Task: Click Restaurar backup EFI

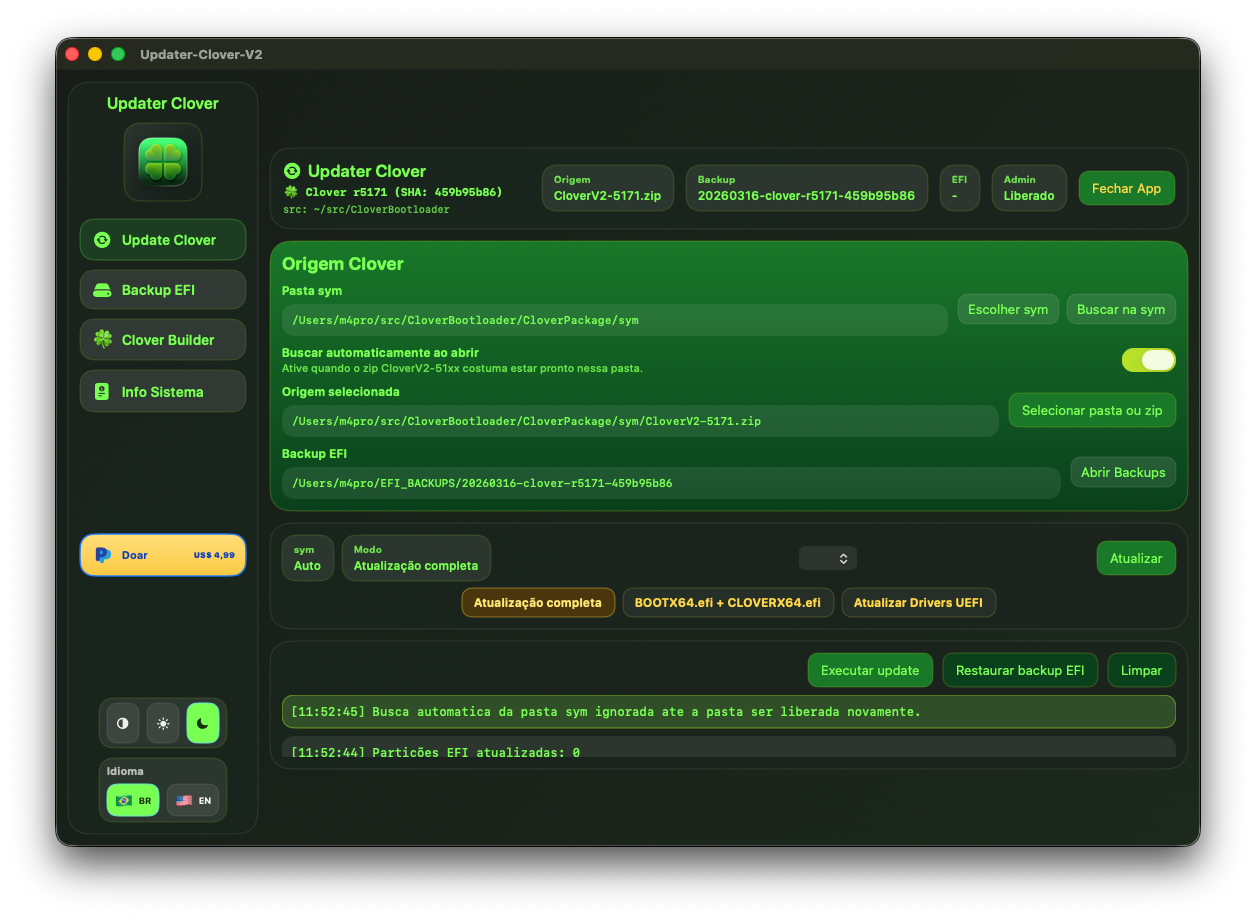Action: tap(1020, 670)
